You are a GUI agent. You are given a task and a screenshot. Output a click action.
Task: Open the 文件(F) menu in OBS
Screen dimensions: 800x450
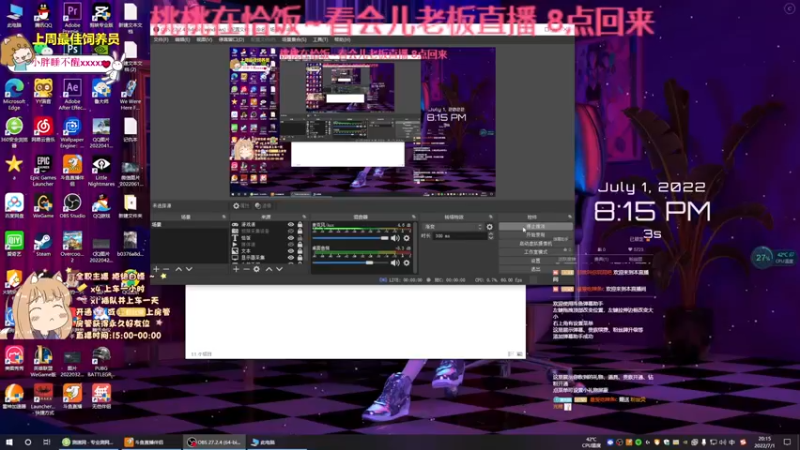click(161, 39)
